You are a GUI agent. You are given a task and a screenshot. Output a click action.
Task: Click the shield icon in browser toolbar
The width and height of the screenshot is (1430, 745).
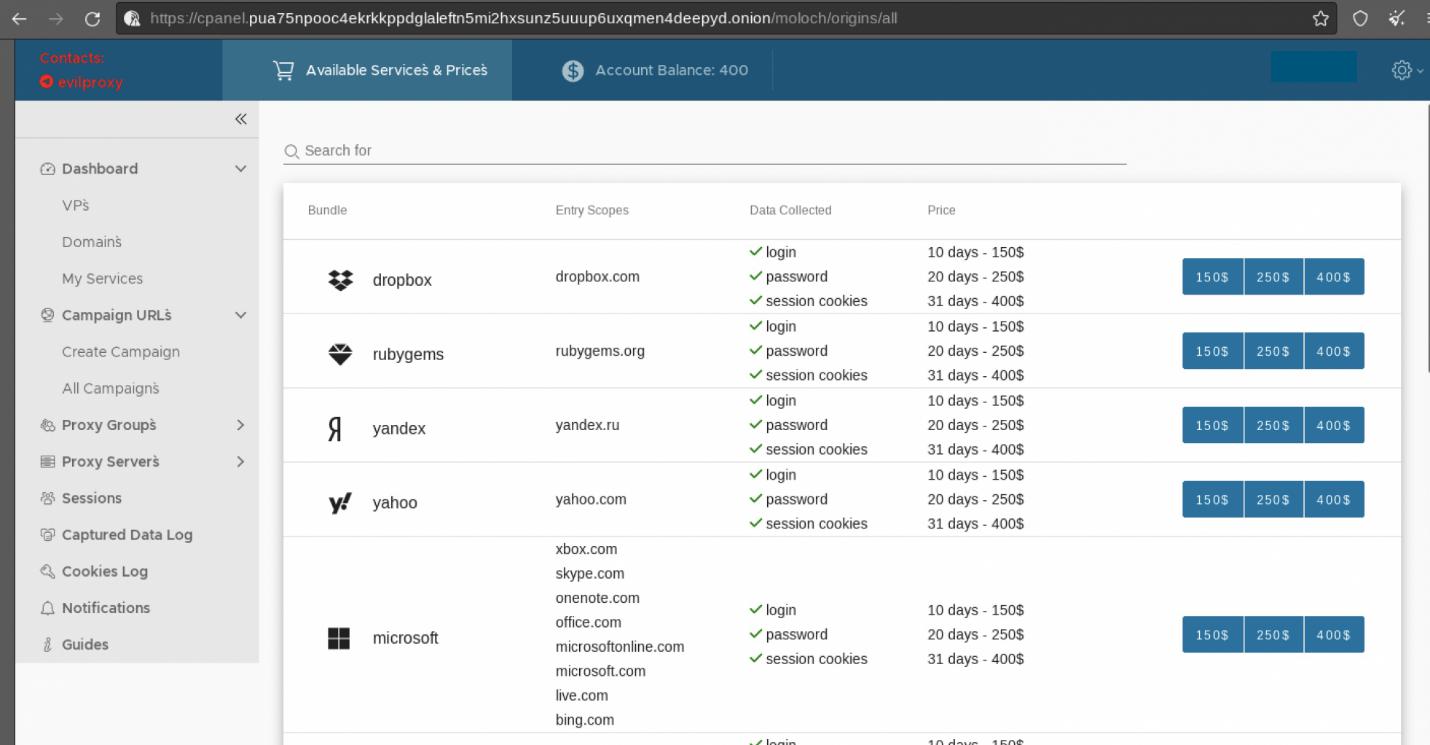pos(1360,18)
